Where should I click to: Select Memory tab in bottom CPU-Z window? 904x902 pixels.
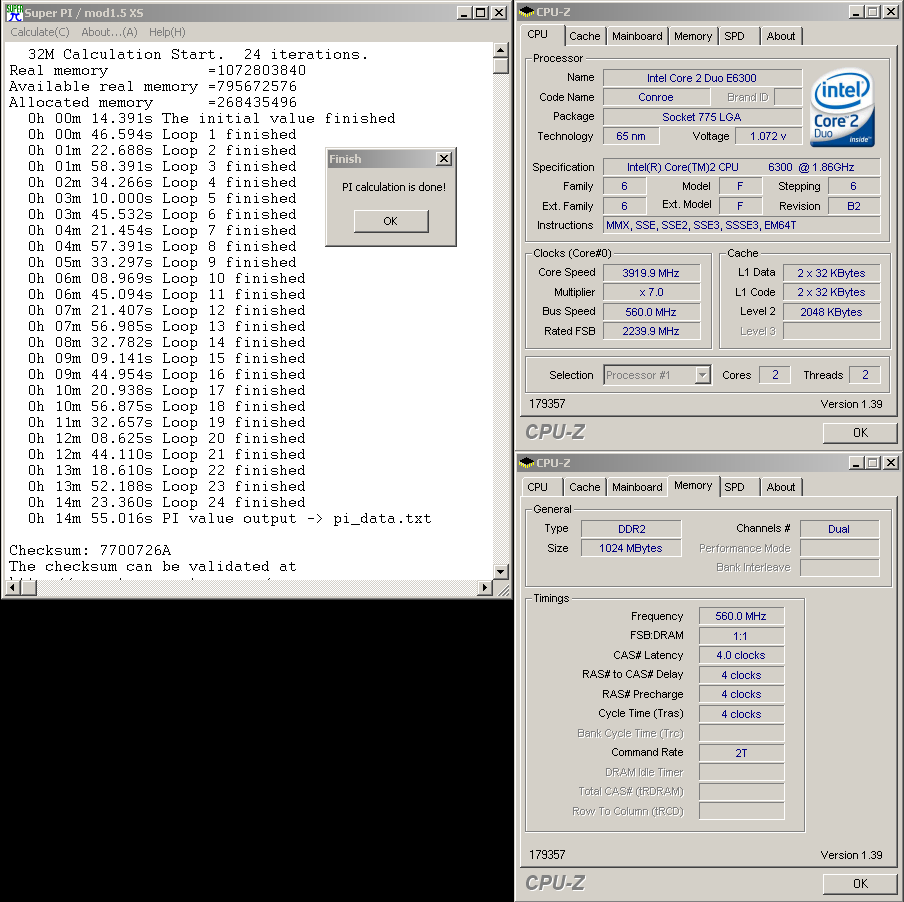[693, 485]
